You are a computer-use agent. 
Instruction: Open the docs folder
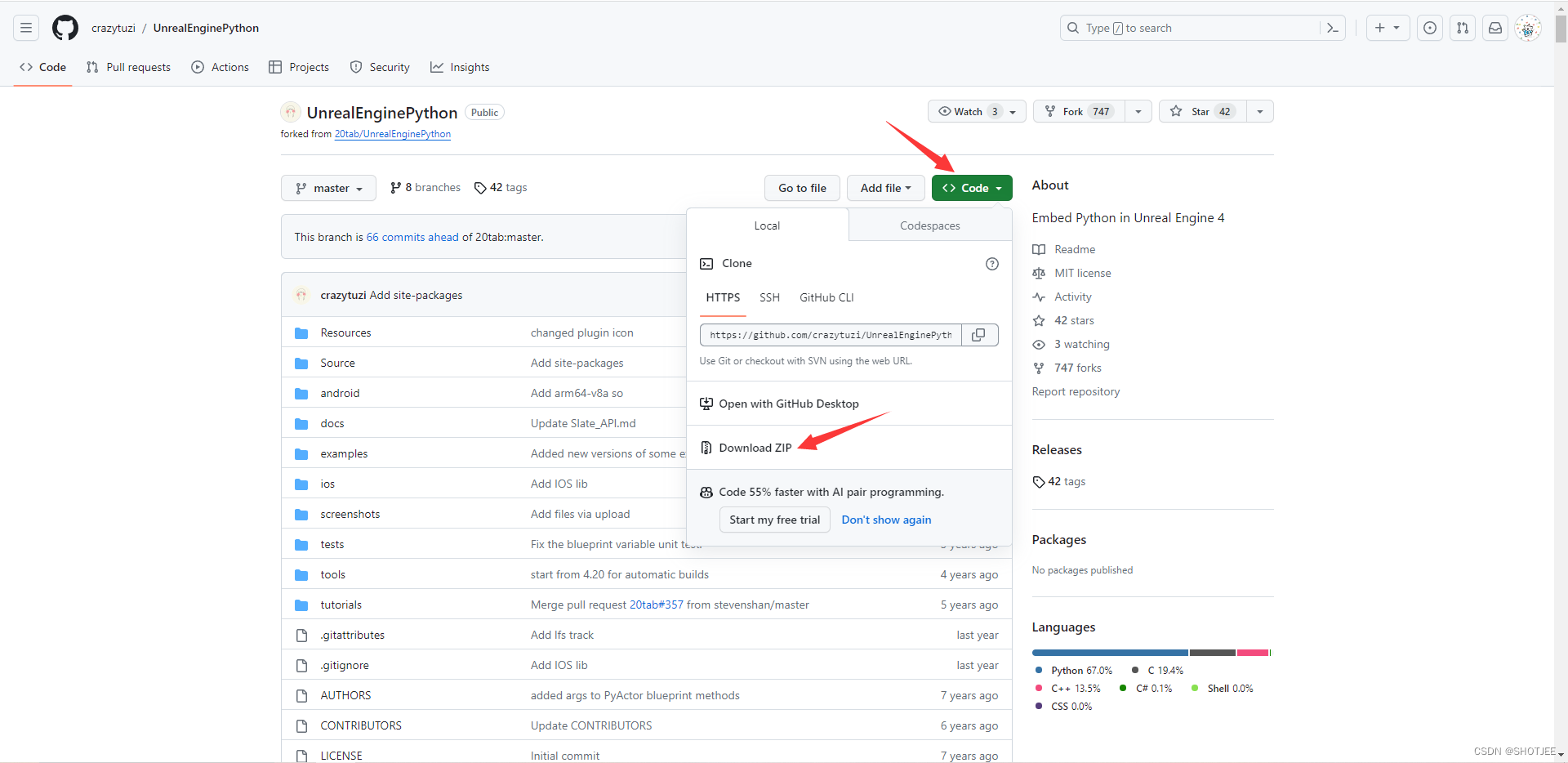(332, 423)
